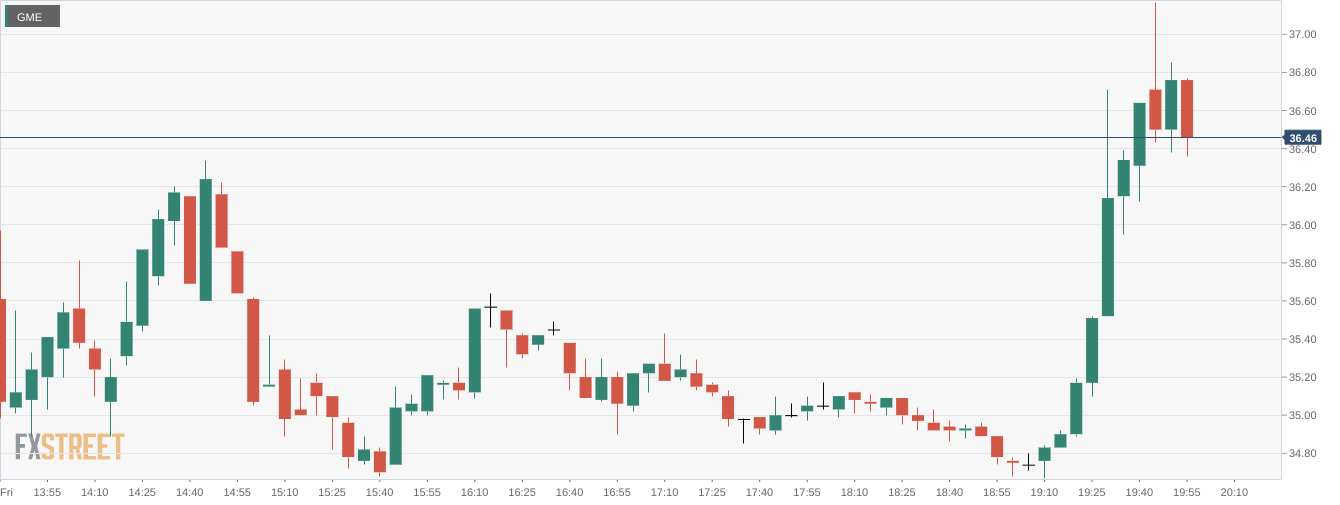Click the long red candle just after 14:55
1340x505 pixels.
tap(253, 350)
